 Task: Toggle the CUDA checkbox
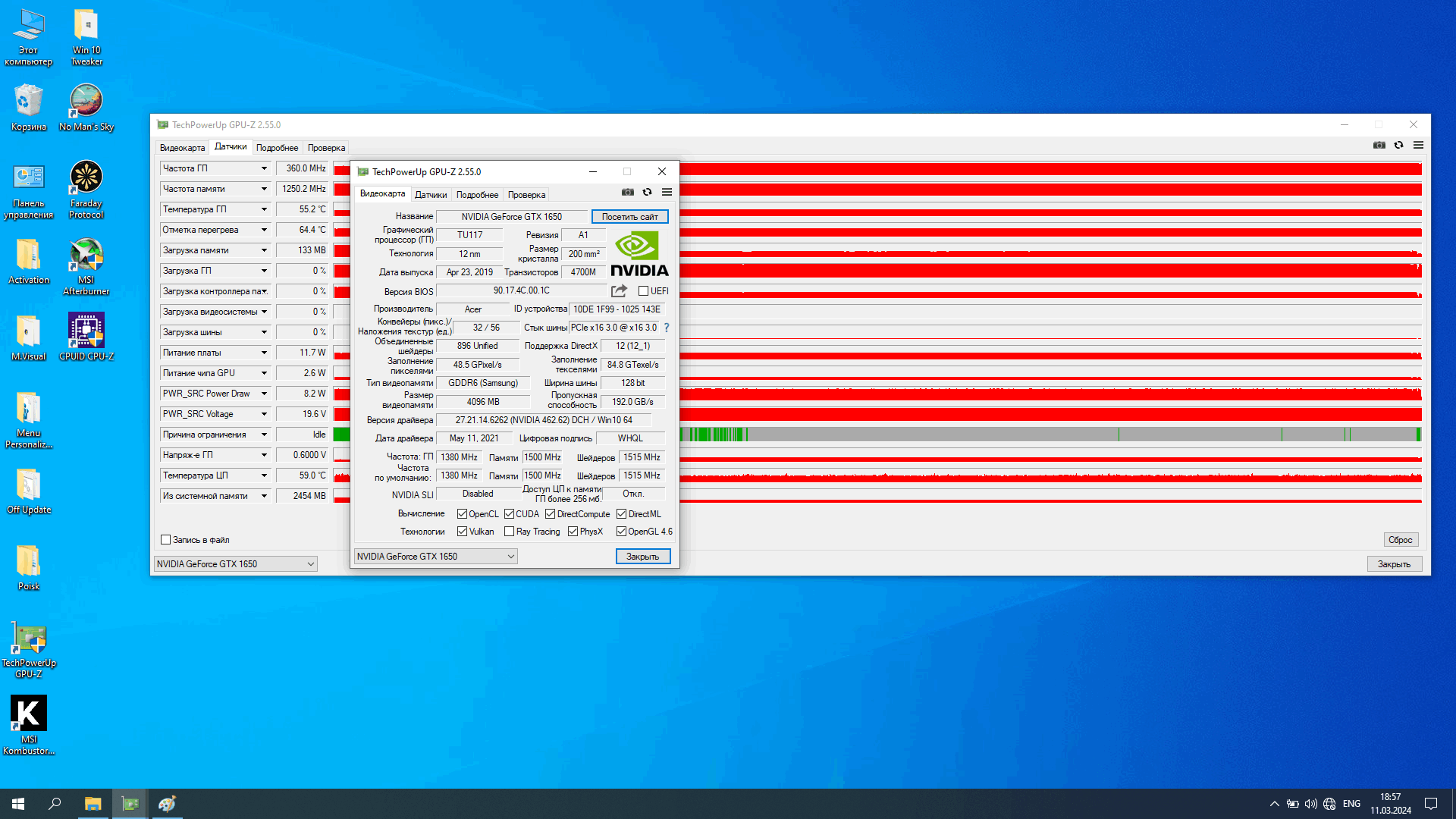point(509,514)
